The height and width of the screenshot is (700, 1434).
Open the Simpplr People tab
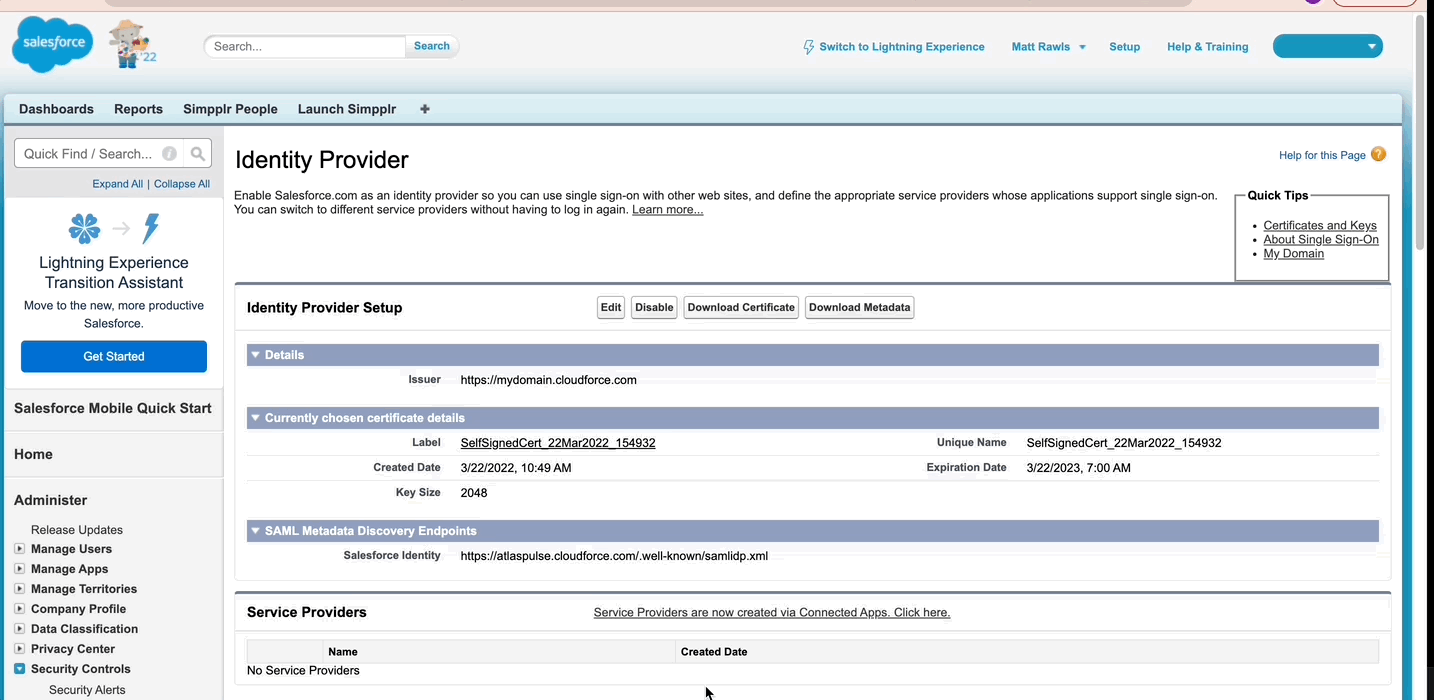point(230,109)
